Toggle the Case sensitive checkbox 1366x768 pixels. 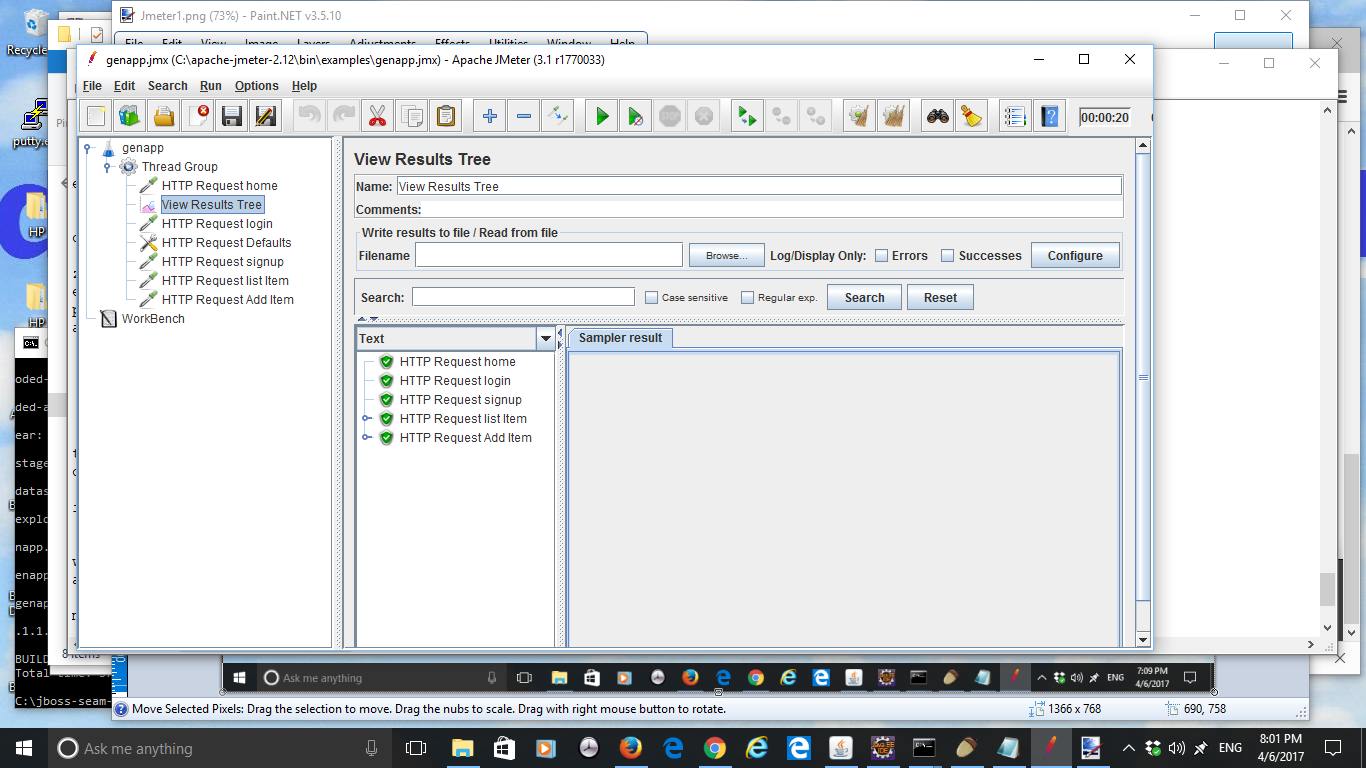[651, 298]
